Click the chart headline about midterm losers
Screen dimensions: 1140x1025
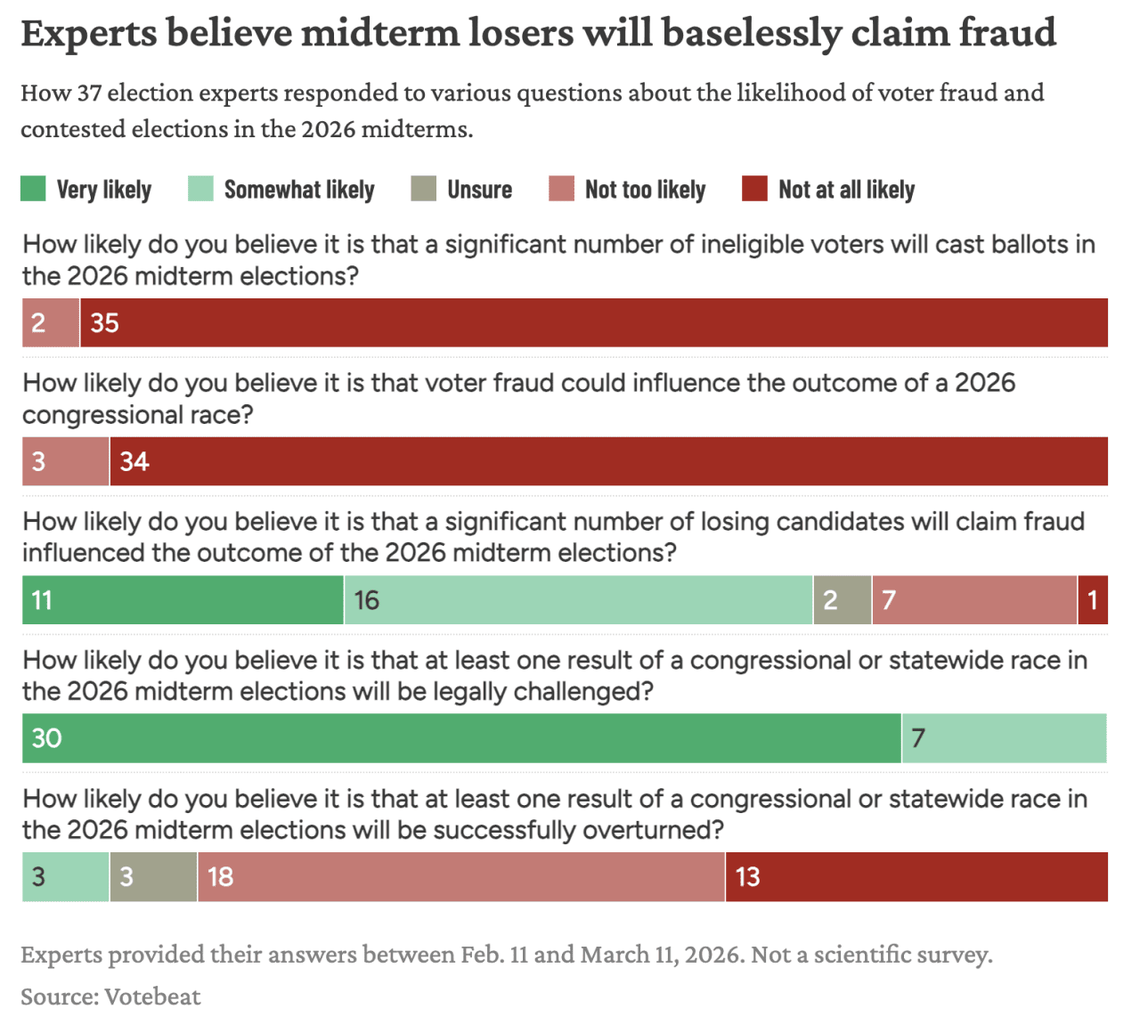(x=539, y=34)
